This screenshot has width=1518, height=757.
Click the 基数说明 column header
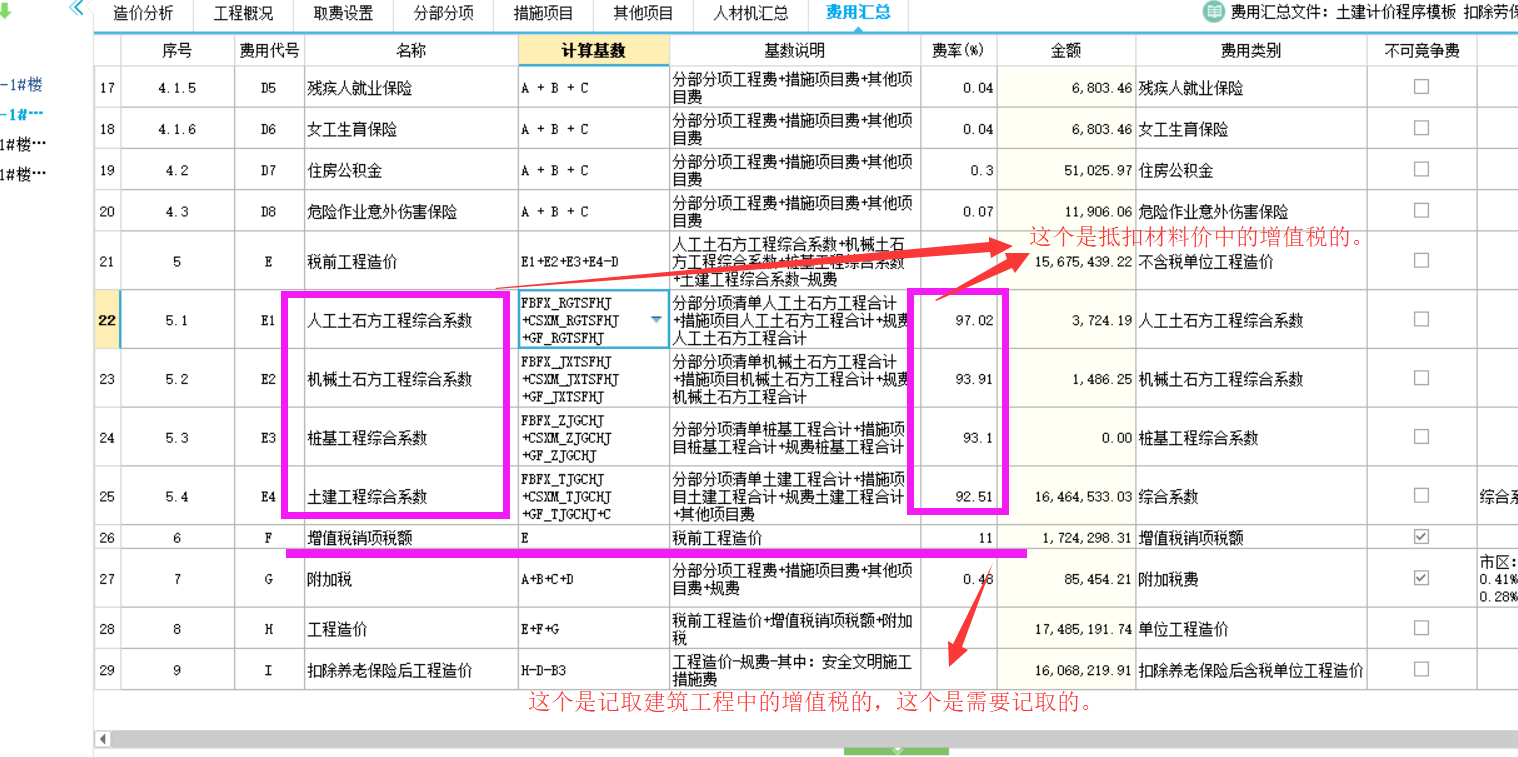click(x=795, y=50)
